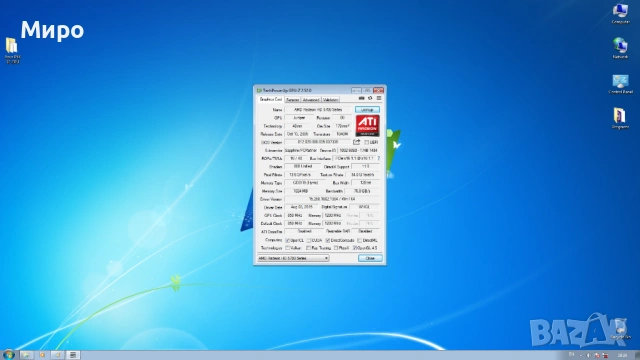The image size is (640, 360).
Task: Open the Programs folder desktop icon
Action: (620, 118)
